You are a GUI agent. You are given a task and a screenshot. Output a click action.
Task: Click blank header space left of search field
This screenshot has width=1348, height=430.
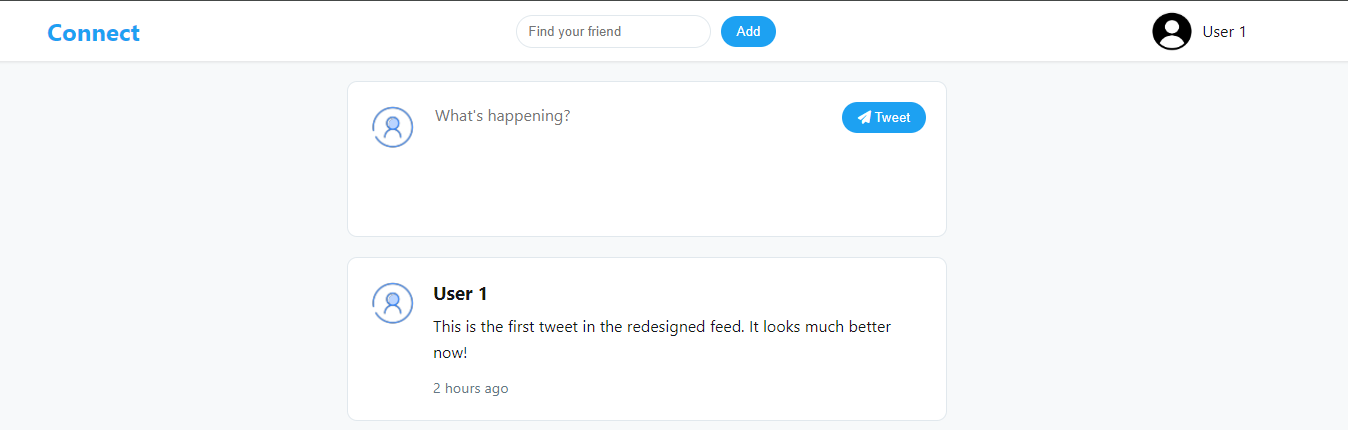pyautogui.click(x=330, y=32)
